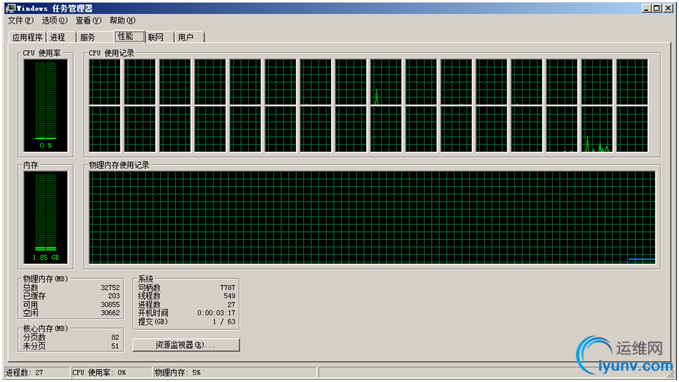Click the CPU 使用记录 label
This screenshot has height=382, width=679.
pyautogui.click(x=111, y=53)
